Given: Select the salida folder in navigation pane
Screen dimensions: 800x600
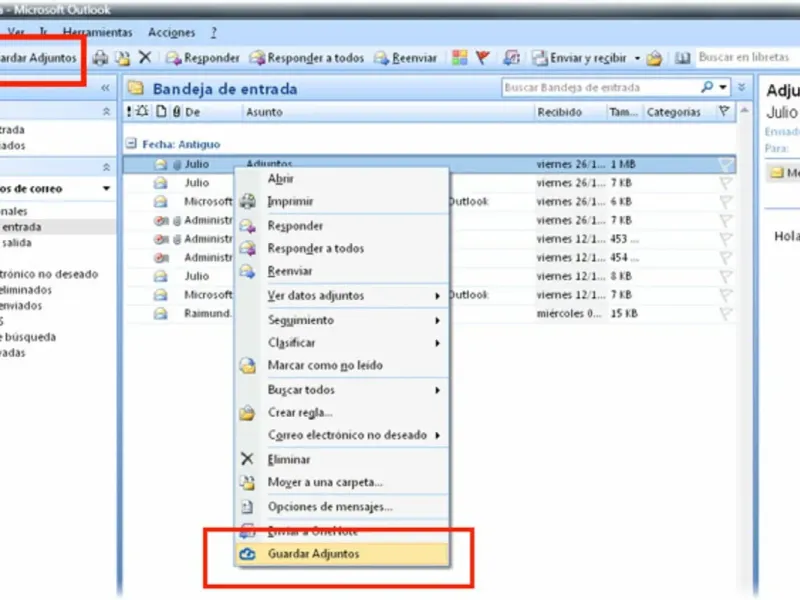Looking at the screenshot, I should (16, 243).
